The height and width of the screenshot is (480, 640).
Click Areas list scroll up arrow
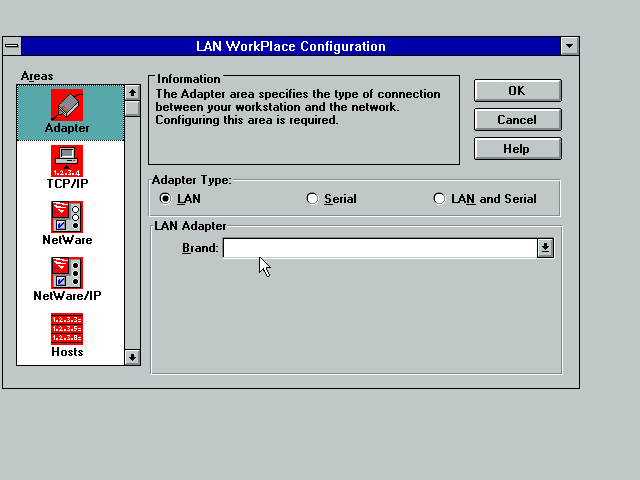[132, 93]
